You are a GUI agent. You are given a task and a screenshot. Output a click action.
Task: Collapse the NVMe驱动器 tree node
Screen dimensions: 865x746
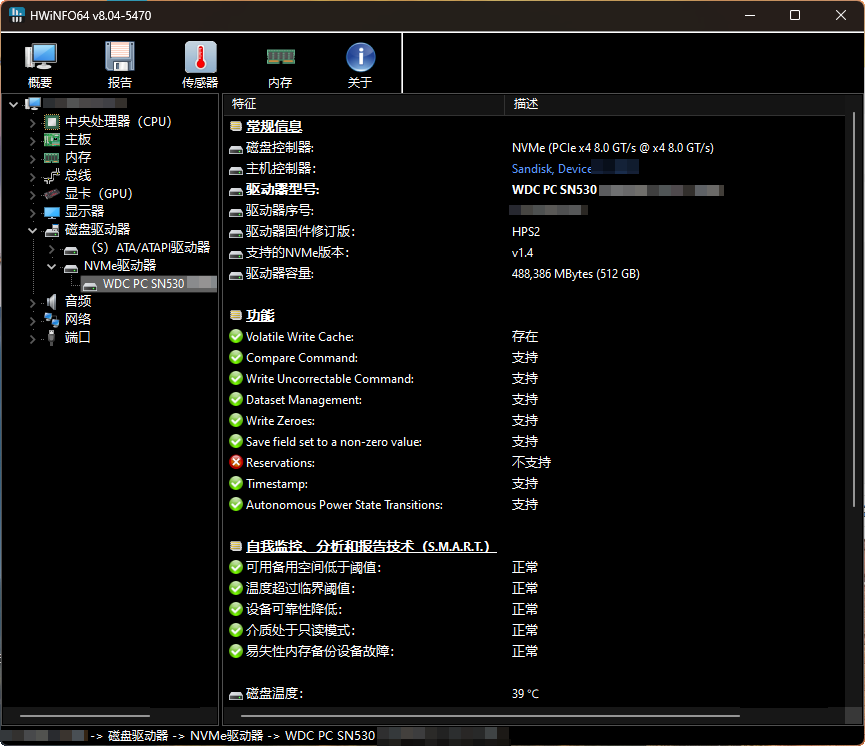tap(52, 267)
